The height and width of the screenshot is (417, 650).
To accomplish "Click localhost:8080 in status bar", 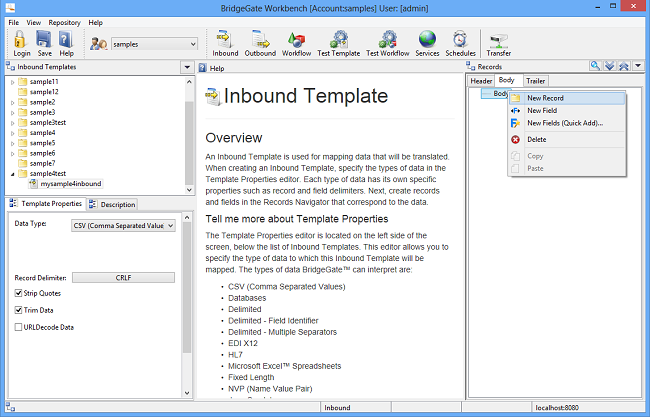I will point(557,408).
